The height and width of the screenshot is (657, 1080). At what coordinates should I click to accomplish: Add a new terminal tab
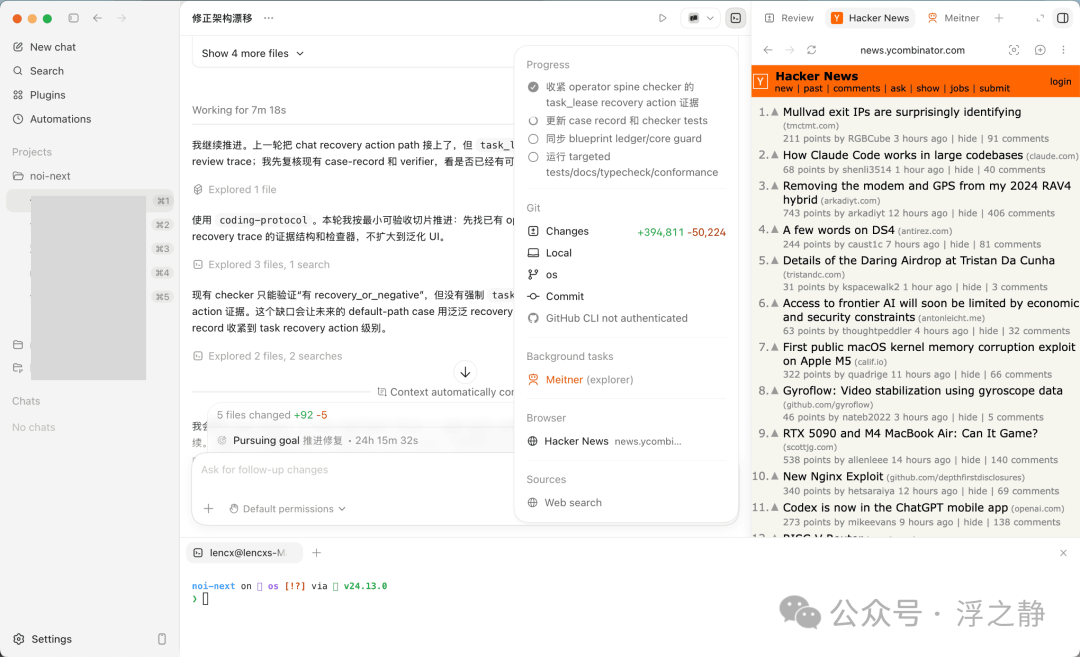click(317, 552)
